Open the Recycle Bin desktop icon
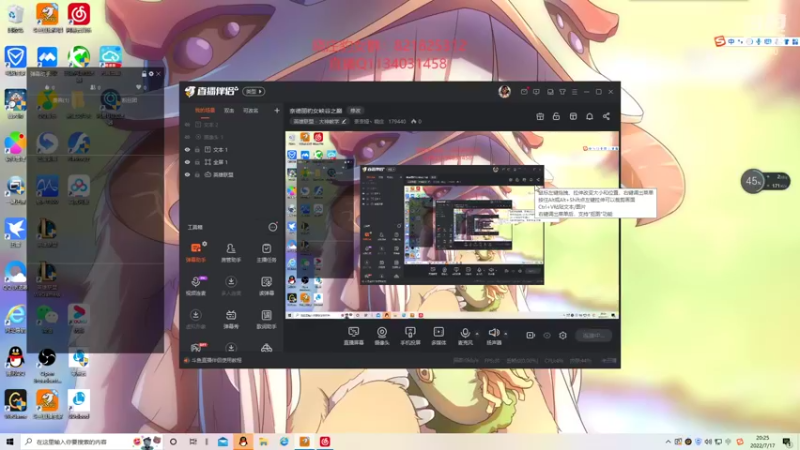800x450 pixels. 15,18
